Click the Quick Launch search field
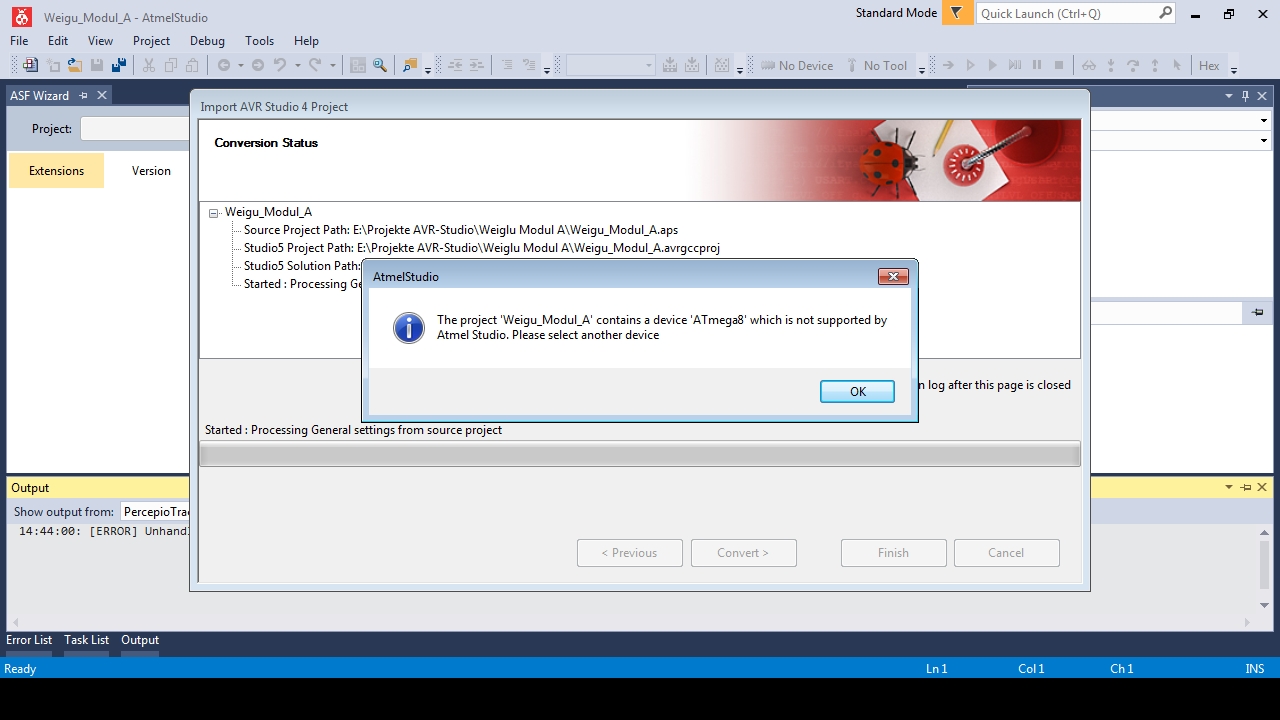The width and height of the screenshot is (1280, 720). pos(1075,13)
